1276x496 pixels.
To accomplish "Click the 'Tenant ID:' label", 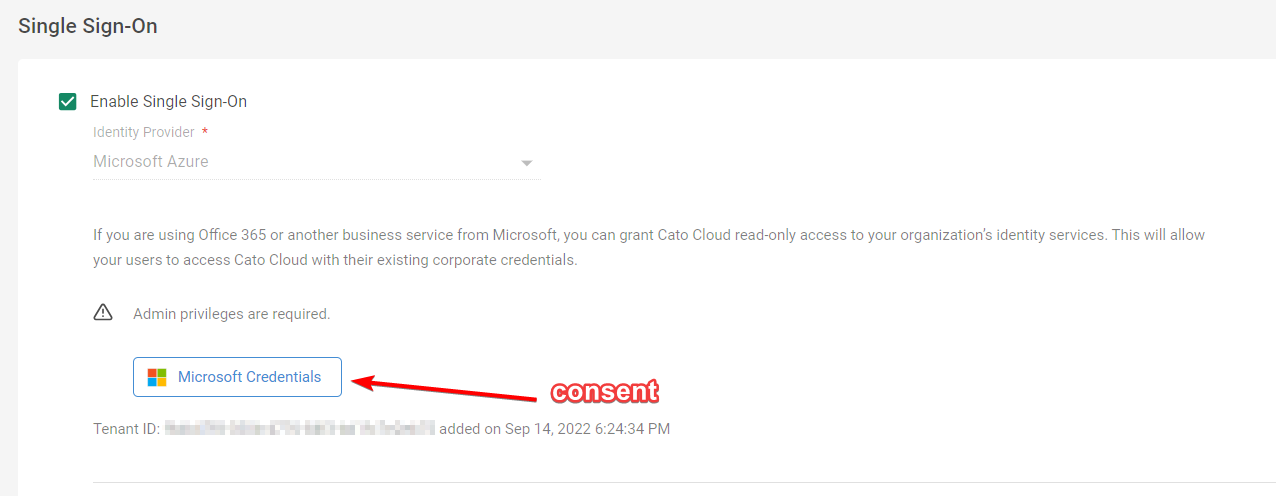I will coord(126,429).
